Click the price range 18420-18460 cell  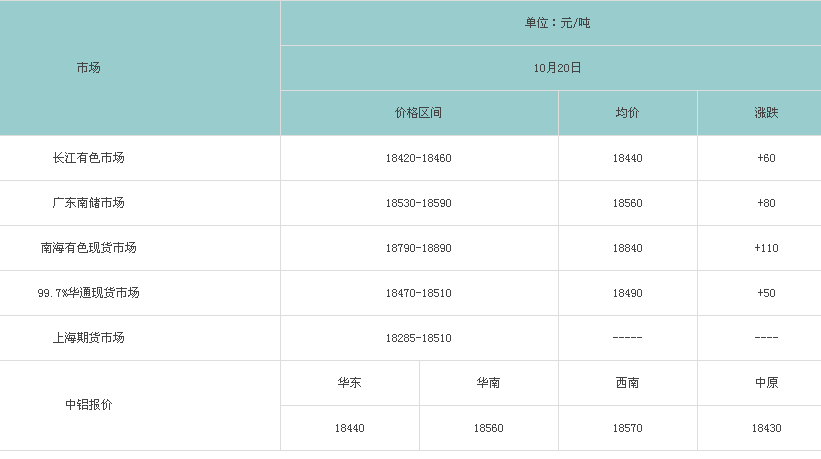coord(419,158)
